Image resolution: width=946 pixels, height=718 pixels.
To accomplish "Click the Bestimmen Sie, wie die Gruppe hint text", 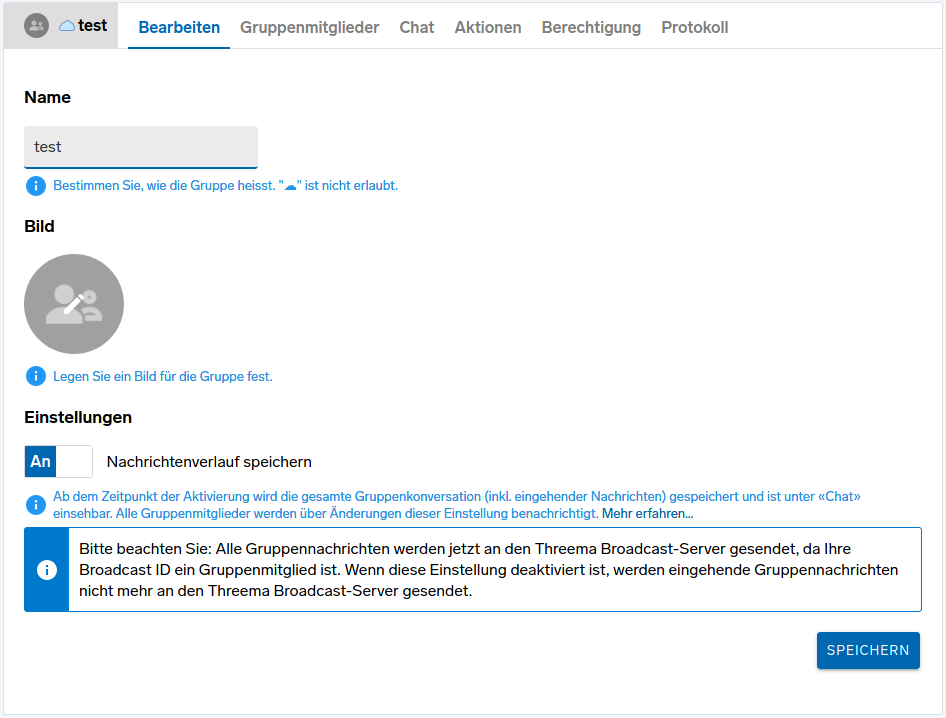I will point(226,185).
